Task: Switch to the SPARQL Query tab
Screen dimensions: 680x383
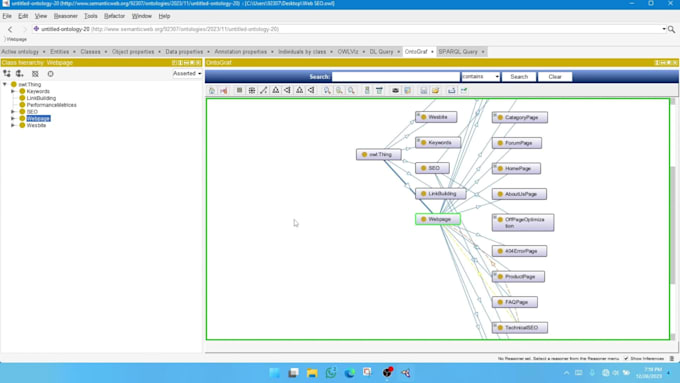Action: pos(458,52)
